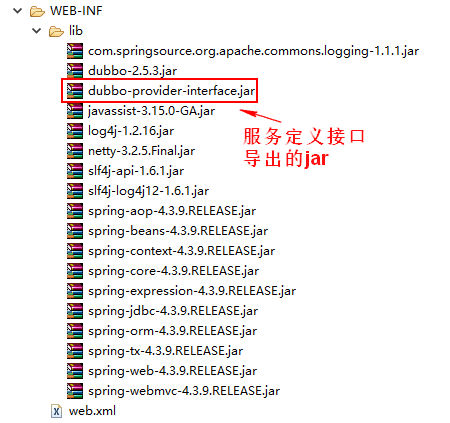This screenshot has height=423, width=450.
Task: Click the jar icon beside log4j-1.2.16.jar
Action: [x=75, y=131]
